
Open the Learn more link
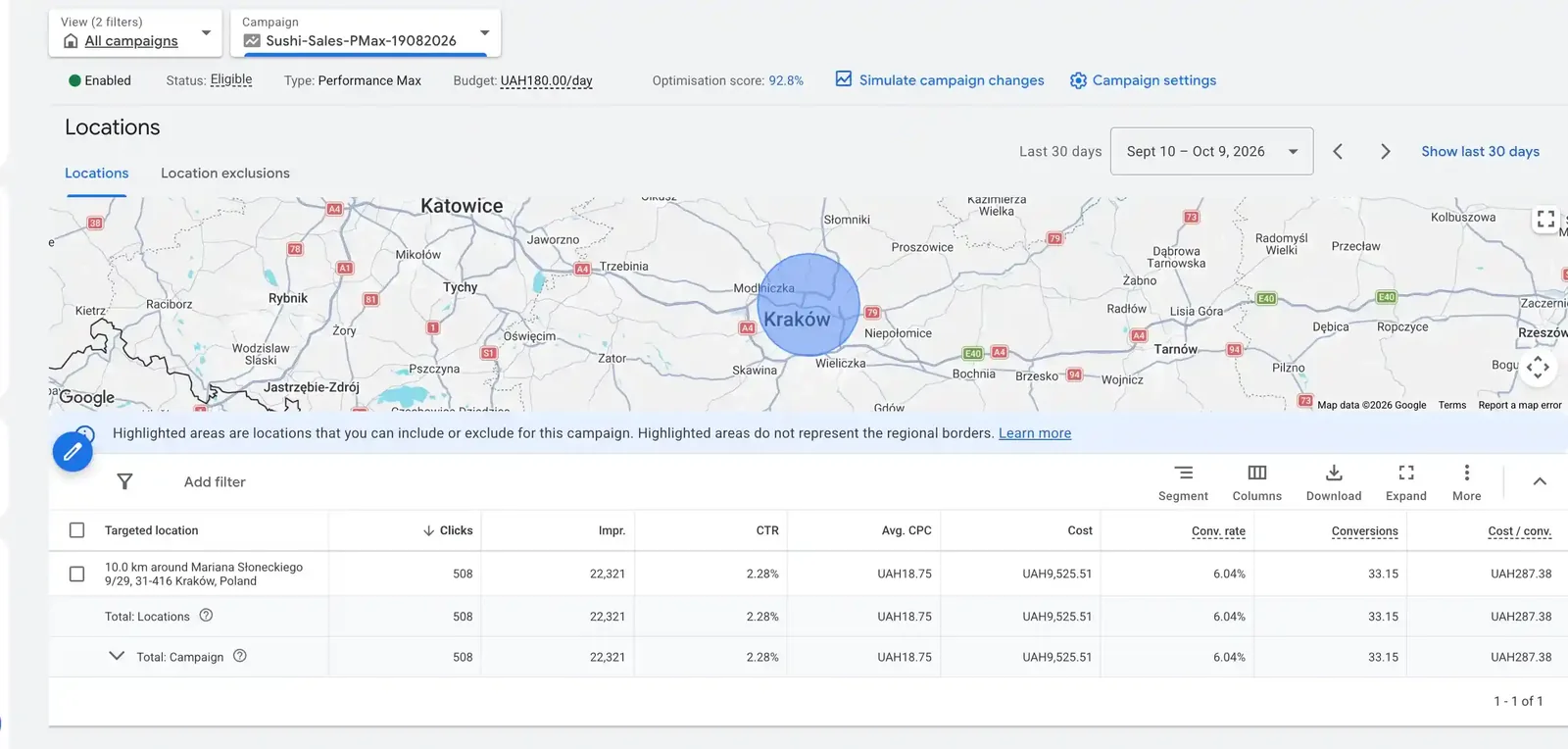pyautogui.click(x=1035, y=433)
